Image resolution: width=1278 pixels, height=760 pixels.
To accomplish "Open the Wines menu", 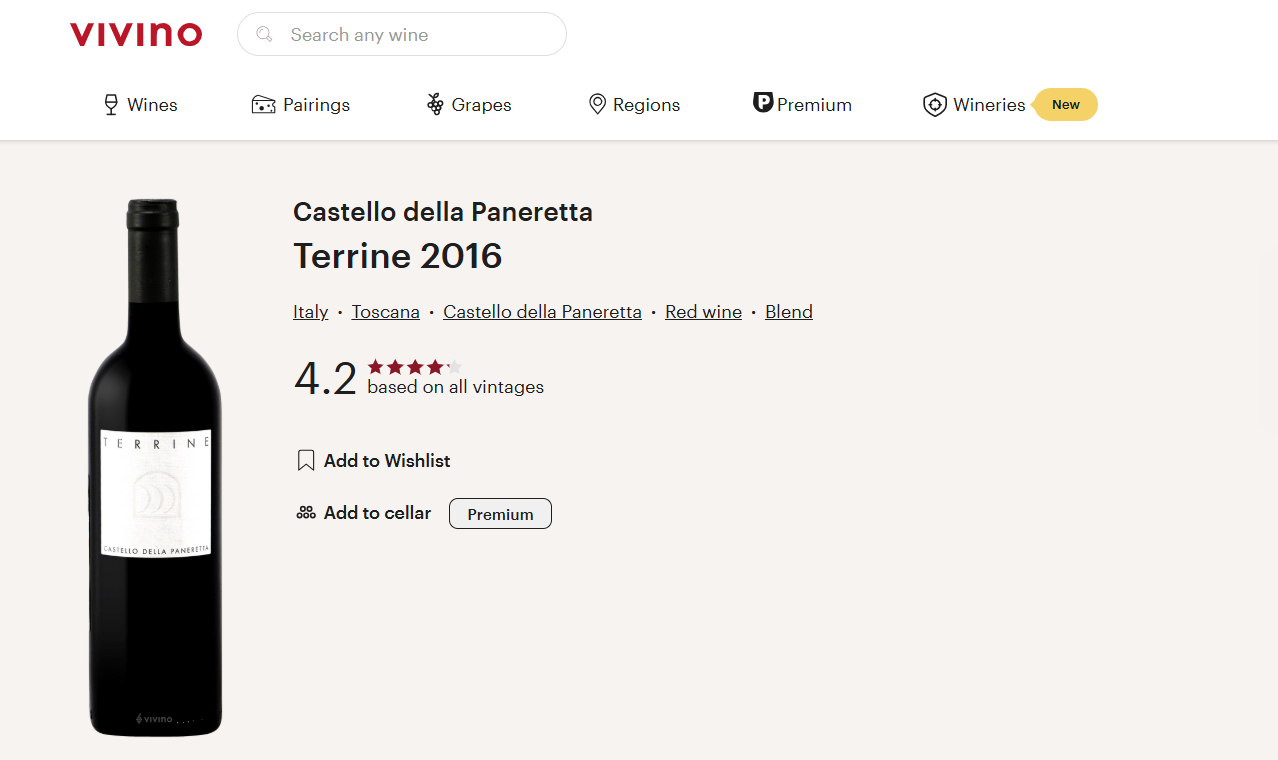I will 152,105.
